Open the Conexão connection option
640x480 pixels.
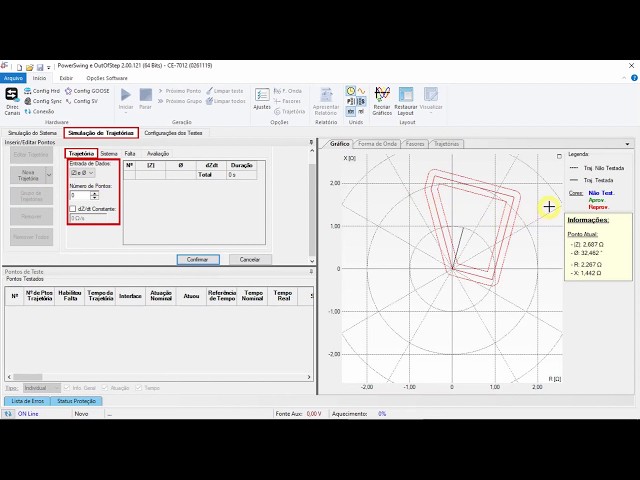point(39,111)
